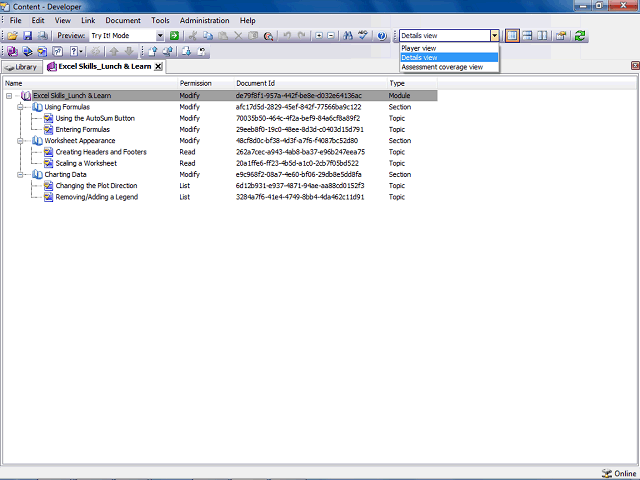Open the Link menu
Screen dimensions: 640x480
click(x=88, y=20)
